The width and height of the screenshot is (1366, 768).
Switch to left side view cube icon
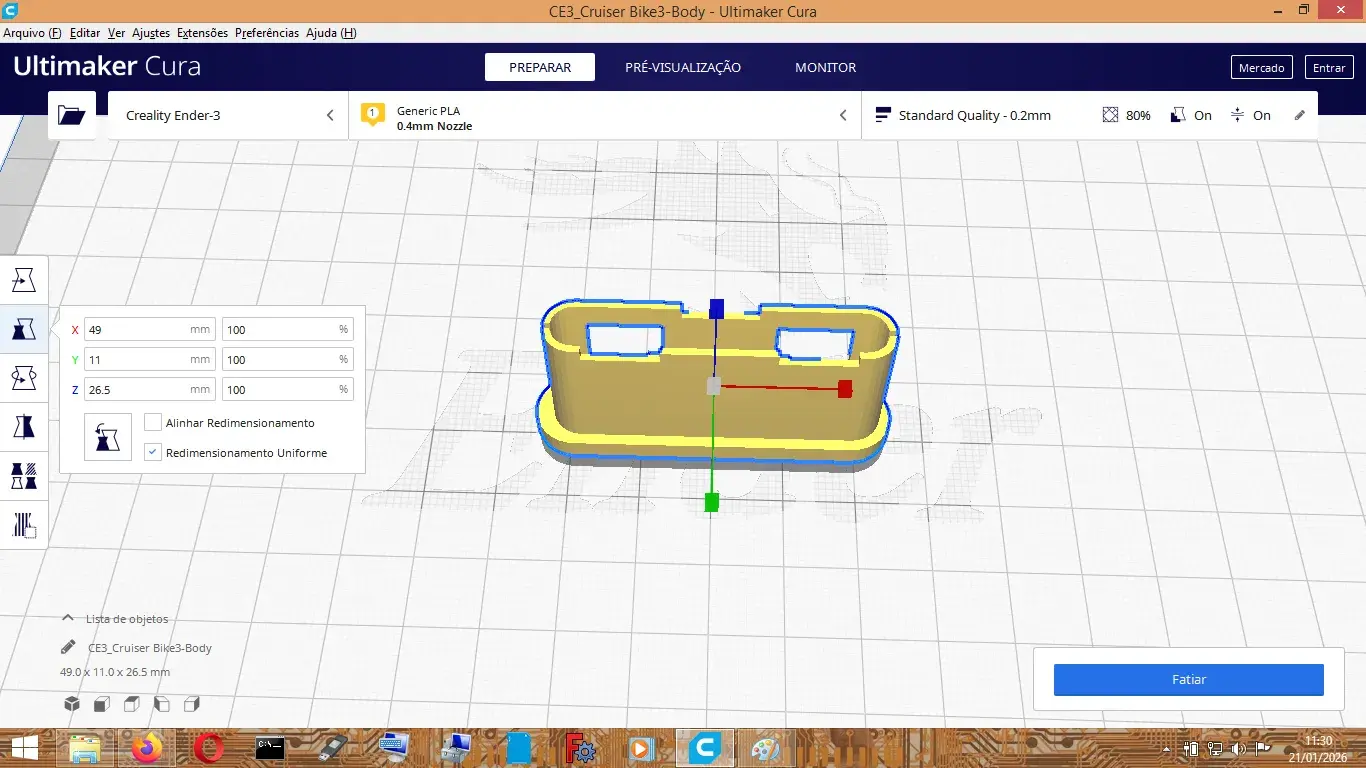(162, 704)
